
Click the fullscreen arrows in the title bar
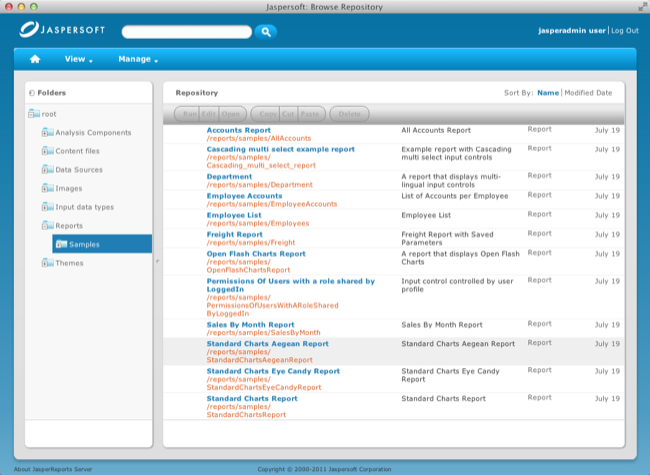point(643,7)
